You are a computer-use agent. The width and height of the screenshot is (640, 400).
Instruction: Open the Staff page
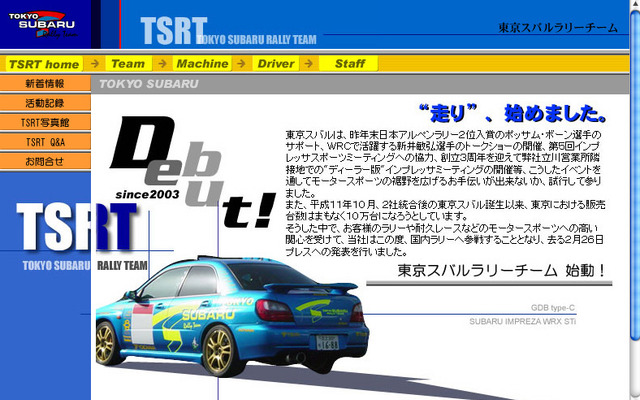click(x=349, y=64)
